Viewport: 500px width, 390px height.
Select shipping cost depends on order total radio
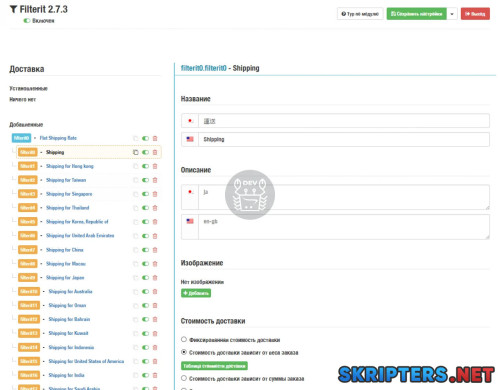(184, 378)
